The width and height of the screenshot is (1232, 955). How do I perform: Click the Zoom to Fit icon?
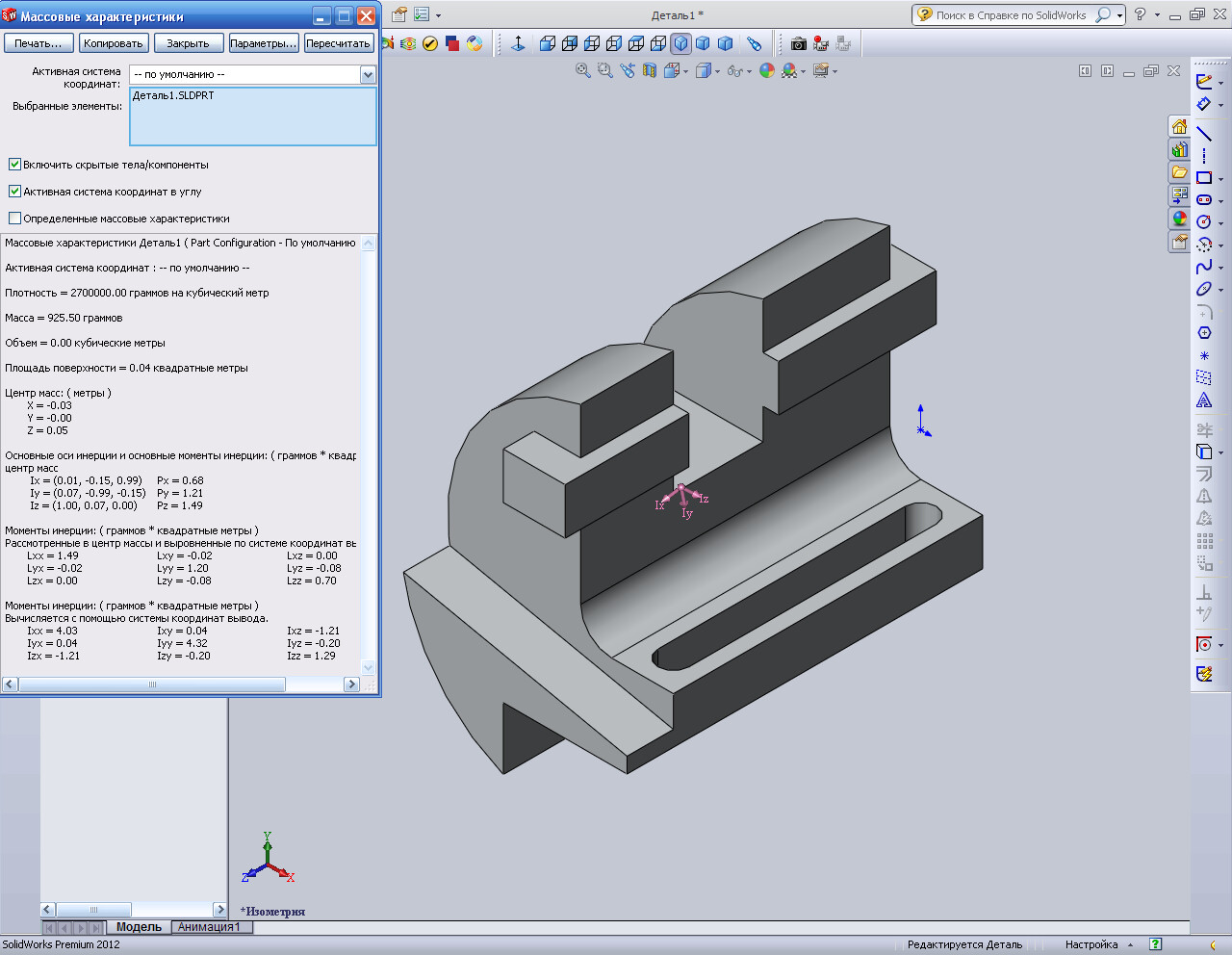pos(582,70)
